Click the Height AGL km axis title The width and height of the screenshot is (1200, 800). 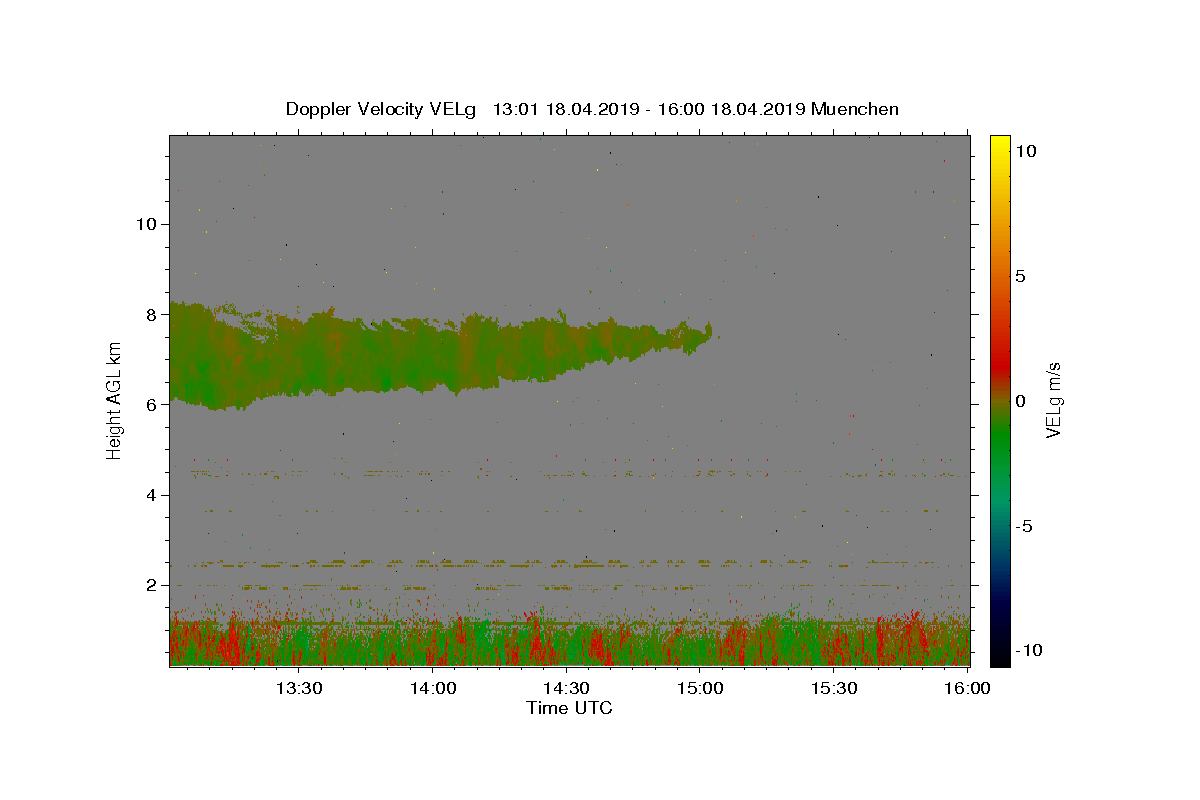click(x=114, y=400)
